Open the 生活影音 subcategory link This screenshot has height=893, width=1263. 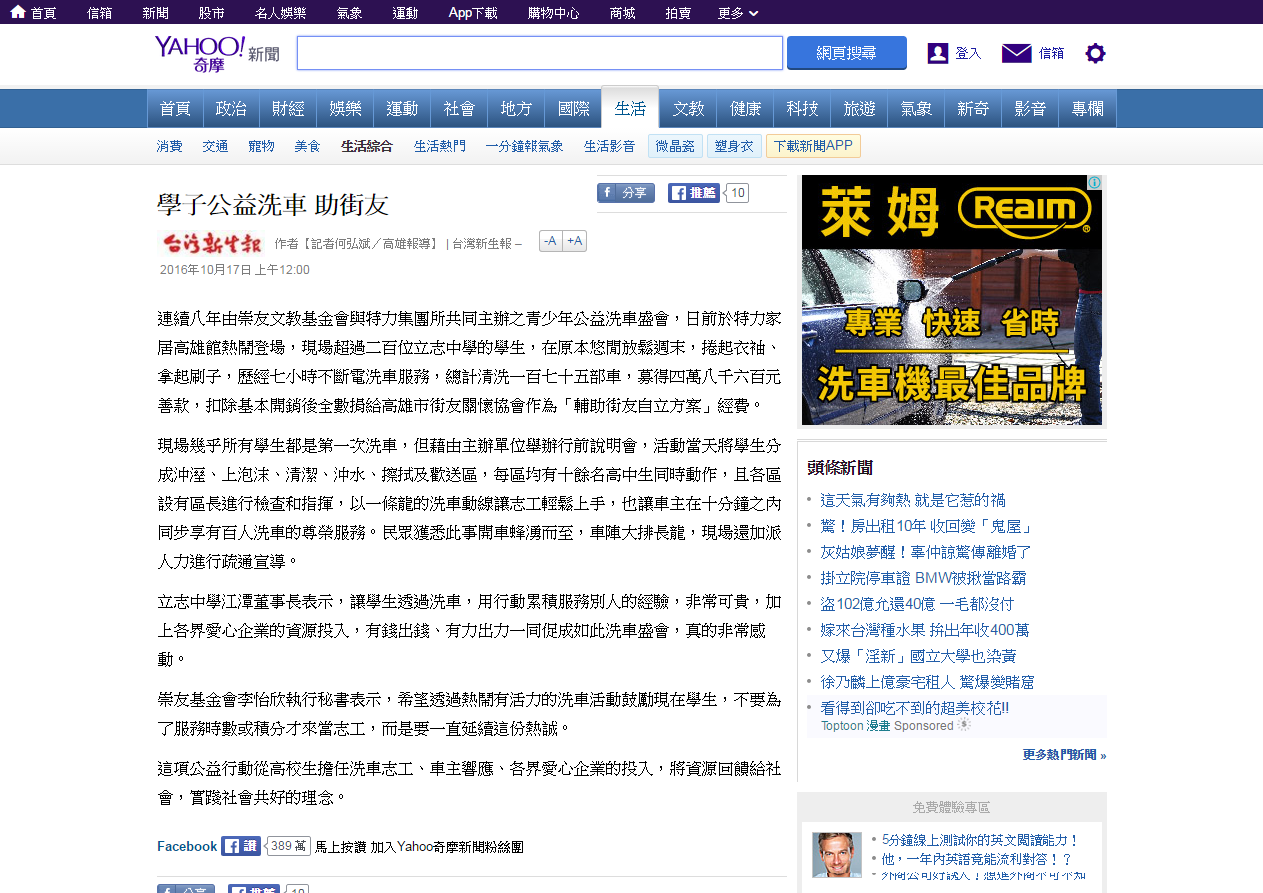609,146
